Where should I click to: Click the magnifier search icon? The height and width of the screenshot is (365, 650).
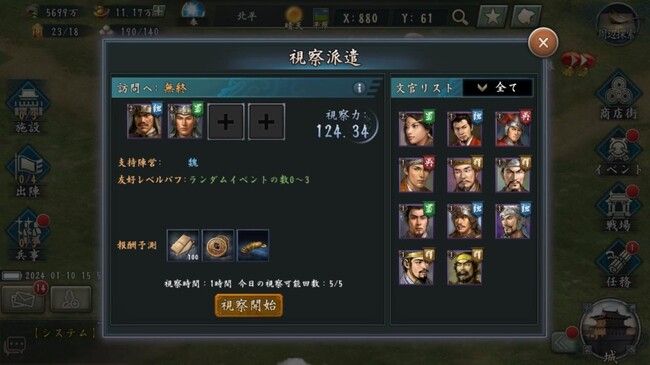460,17
